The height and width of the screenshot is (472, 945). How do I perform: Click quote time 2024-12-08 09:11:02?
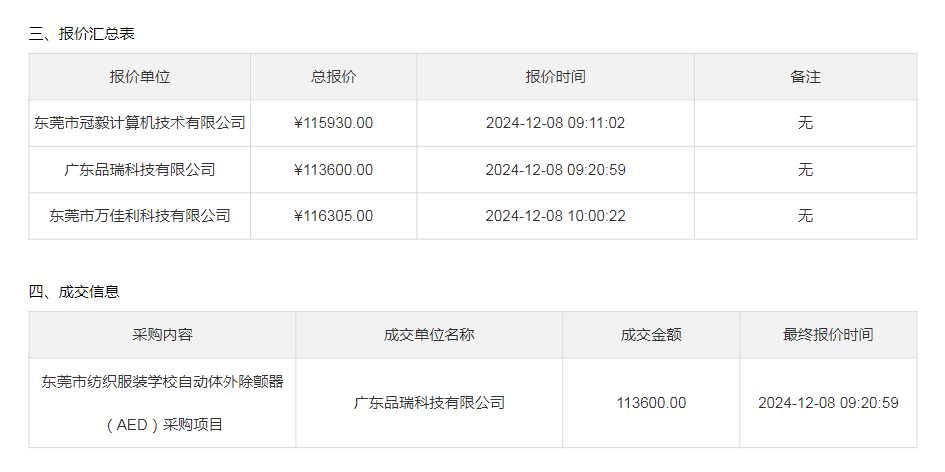555,123
